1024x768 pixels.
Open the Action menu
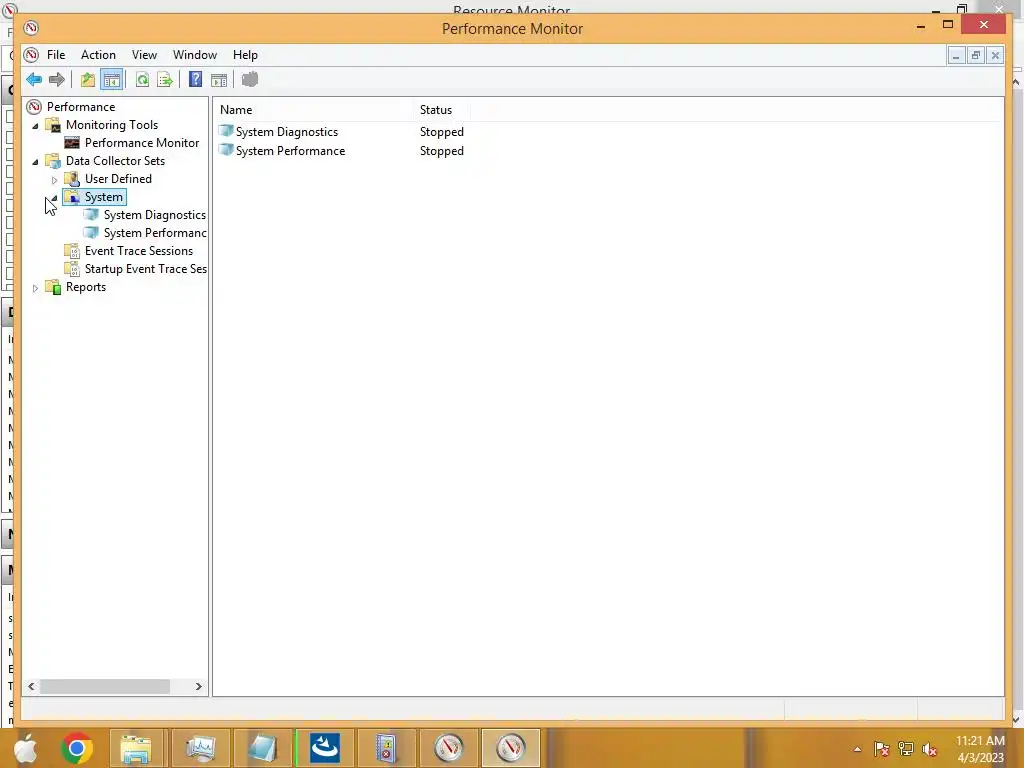(99, 55)
